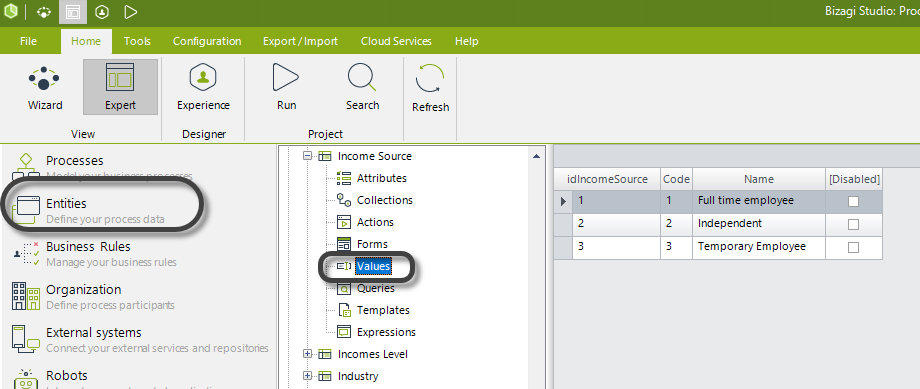Select the Home ribbon tab

click(x=86, y=41)
